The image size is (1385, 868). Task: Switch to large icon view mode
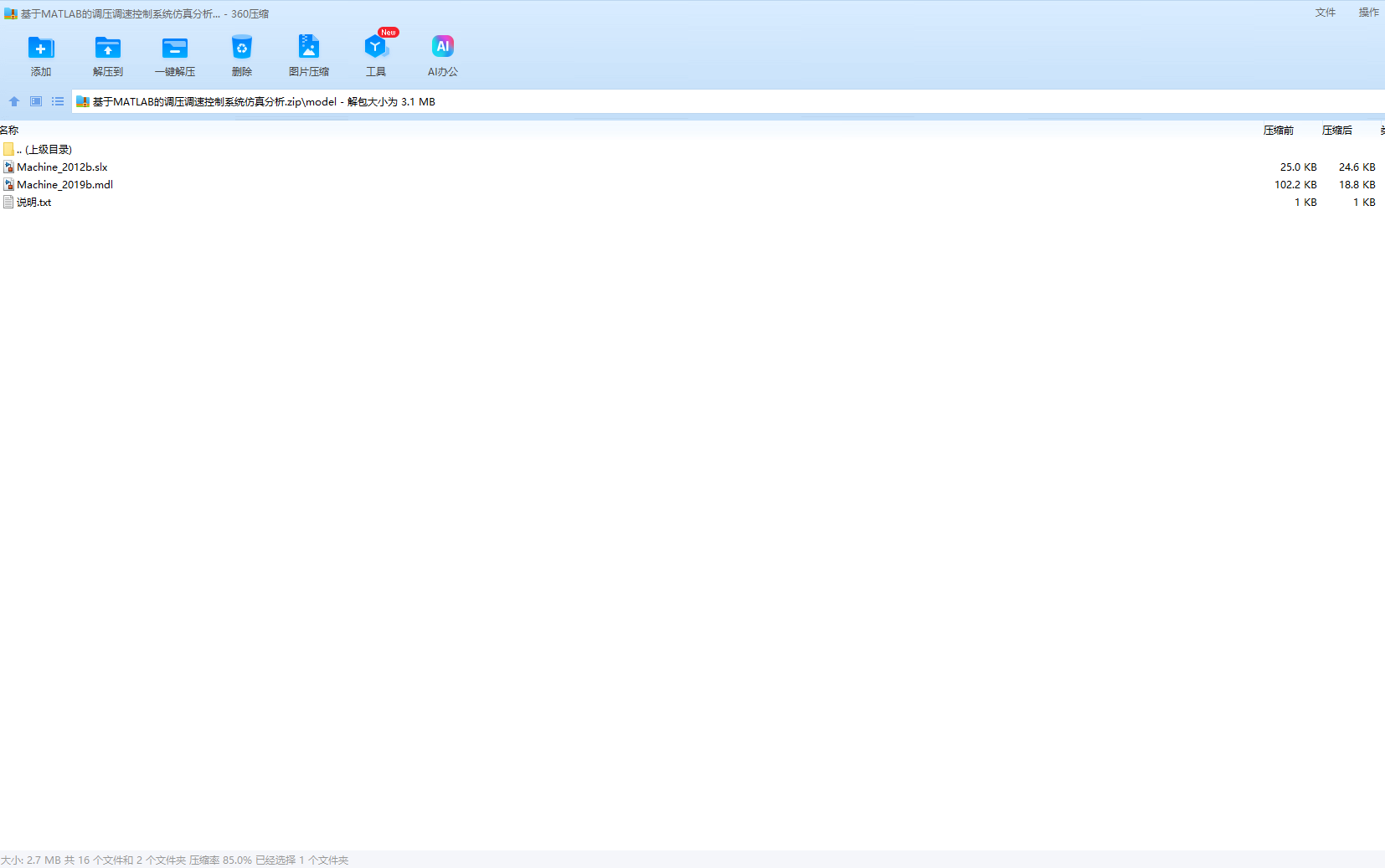(36, 101)
